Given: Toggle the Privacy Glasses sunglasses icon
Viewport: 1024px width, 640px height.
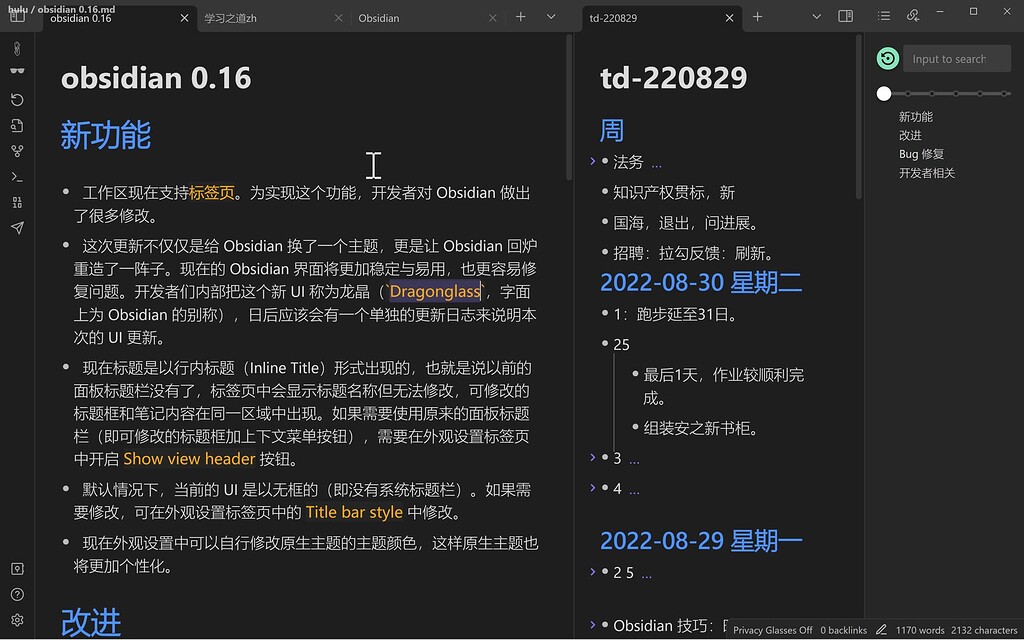Looking at the screenshot, I should [x=17, y=69].
